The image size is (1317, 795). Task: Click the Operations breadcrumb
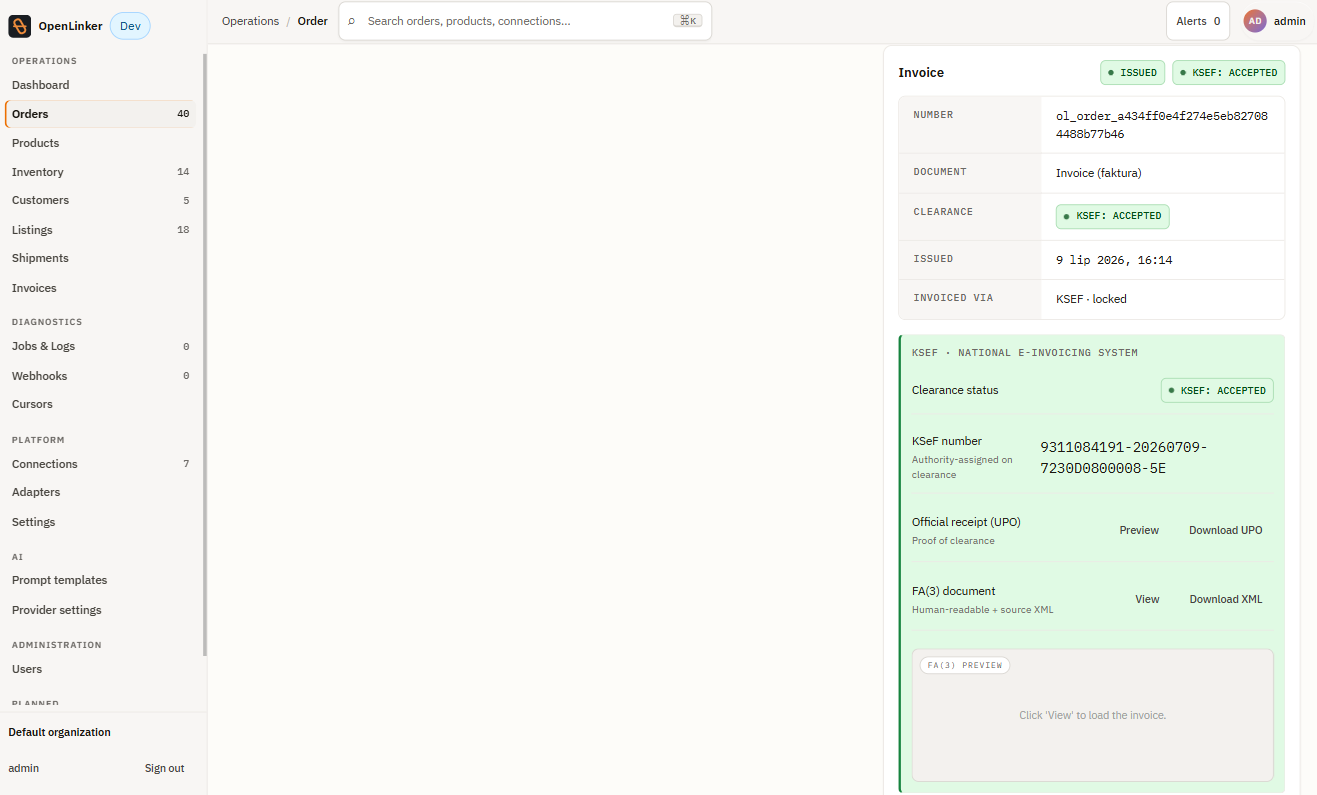point(250,21)
